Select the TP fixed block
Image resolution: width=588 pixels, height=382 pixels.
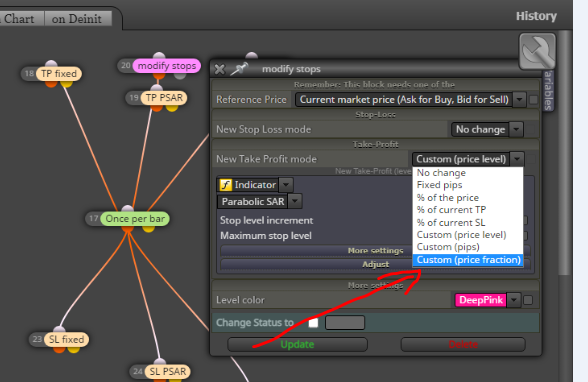[58, 73]
